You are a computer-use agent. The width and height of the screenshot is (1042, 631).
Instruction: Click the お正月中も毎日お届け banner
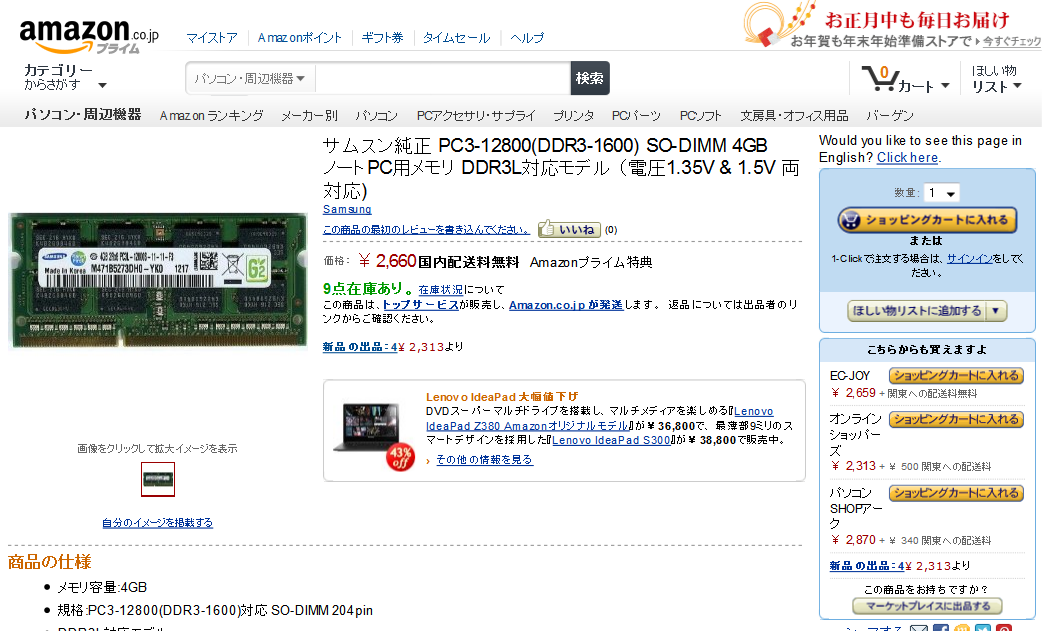tap(892, 25)
